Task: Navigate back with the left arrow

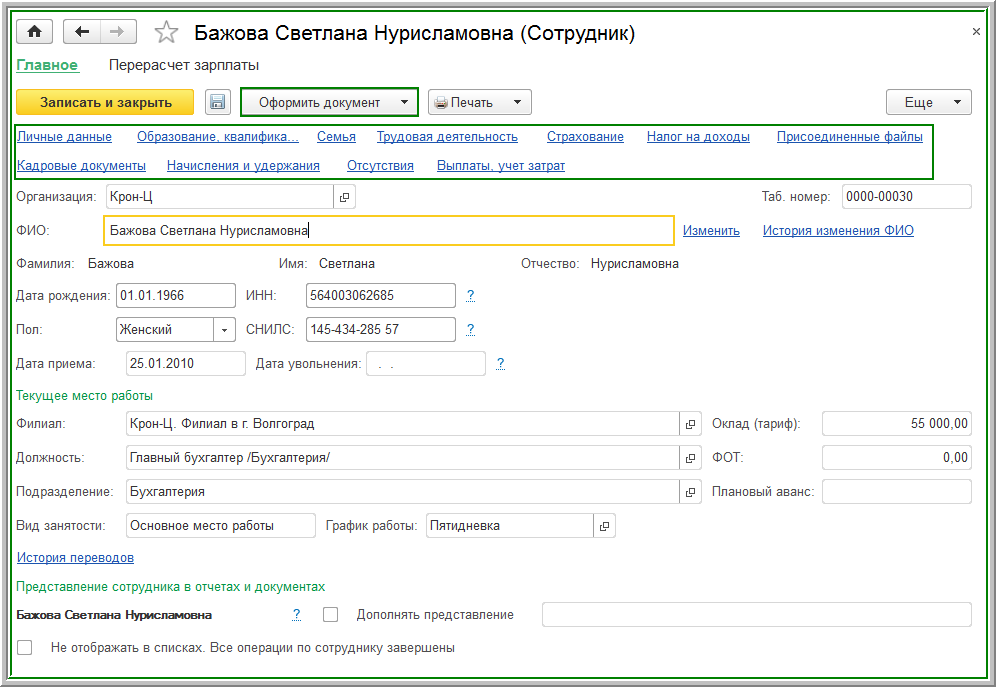Action: 82,32
